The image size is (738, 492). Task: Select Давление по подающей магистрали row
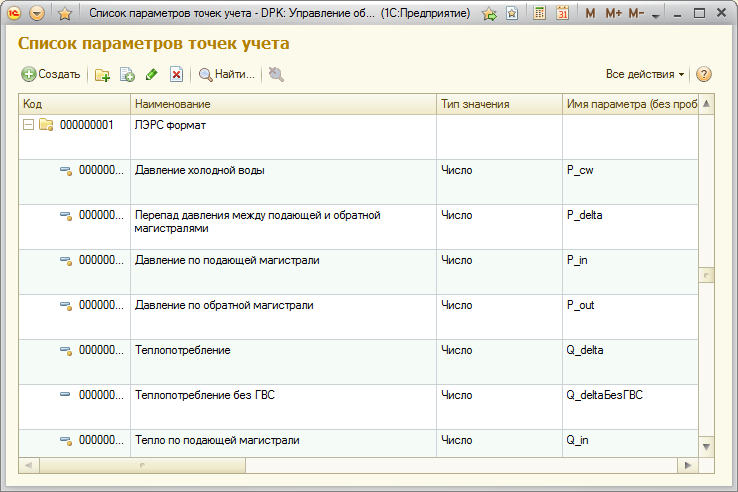(x=358, y=272)
